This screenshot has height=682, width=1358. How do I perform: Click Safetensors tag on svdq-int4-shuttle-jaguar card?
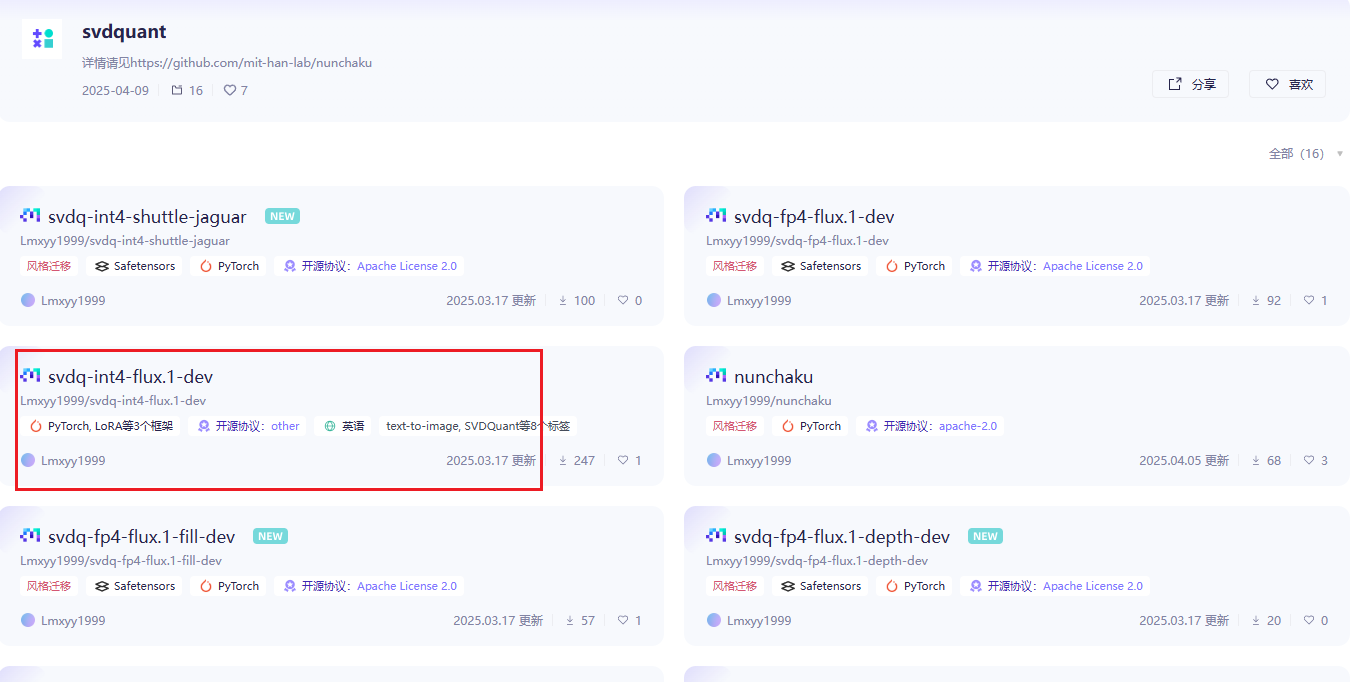(135, 266)
